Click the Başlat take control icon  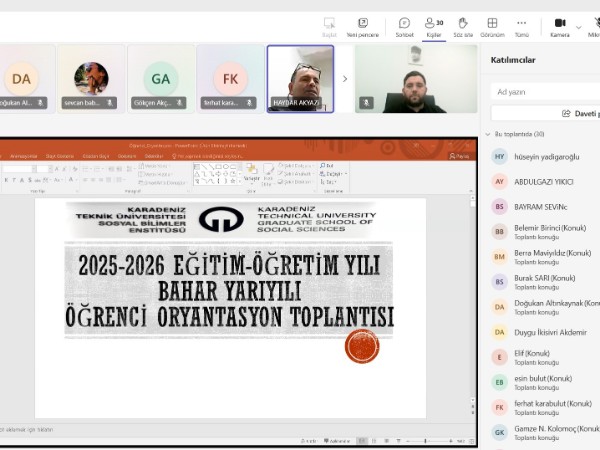pos(329,23)
